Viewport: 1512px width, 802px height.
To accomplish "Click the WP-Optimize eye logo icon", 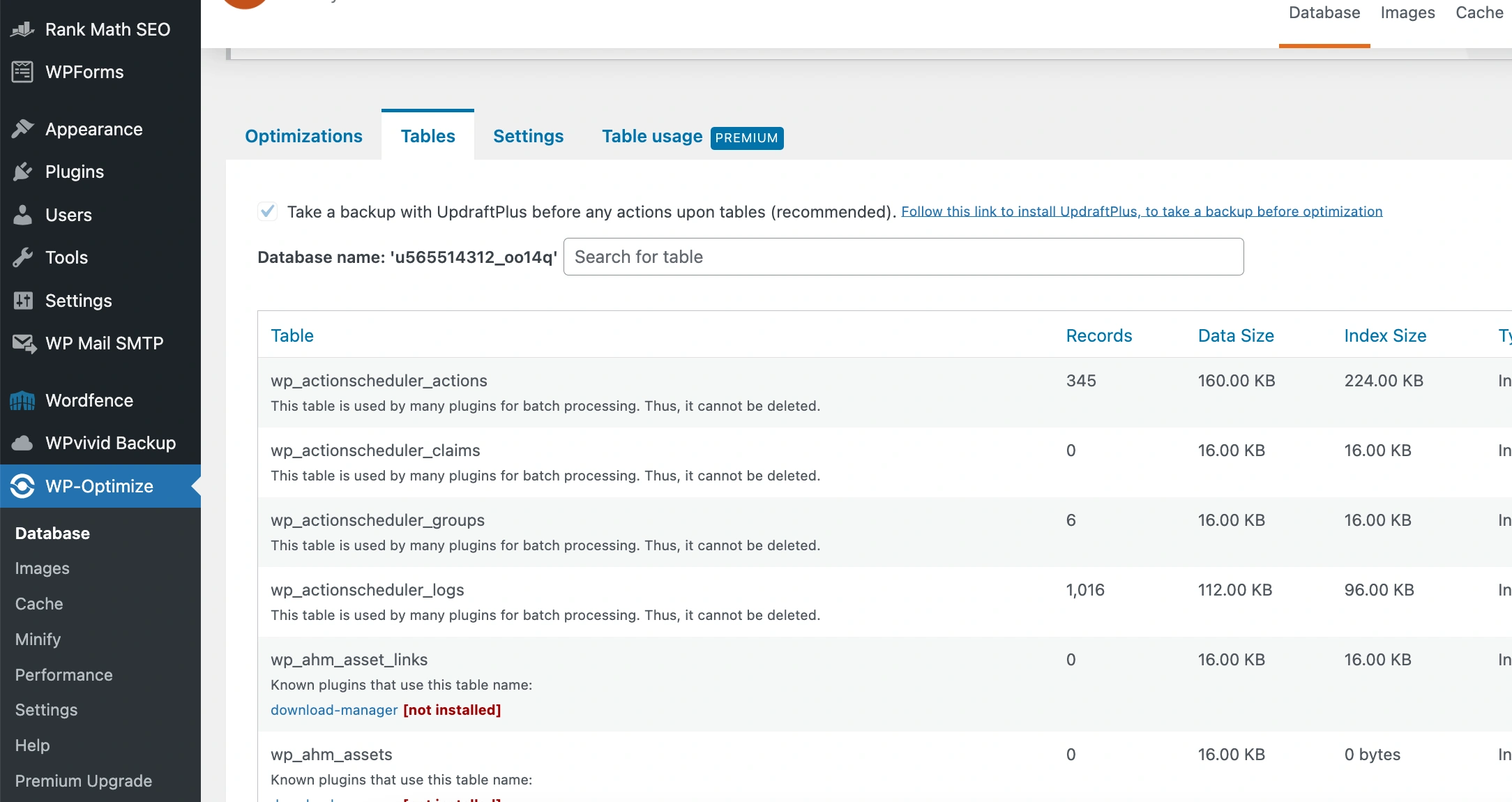I will pyautogui.click(x=22, y=486).
